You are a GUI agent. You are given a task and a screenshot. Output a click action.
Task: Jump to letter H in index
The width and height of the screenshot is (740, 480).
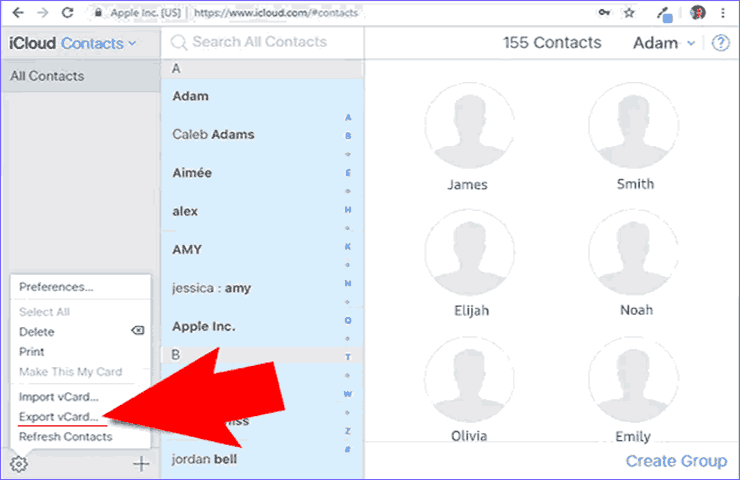tap(348, 210)
